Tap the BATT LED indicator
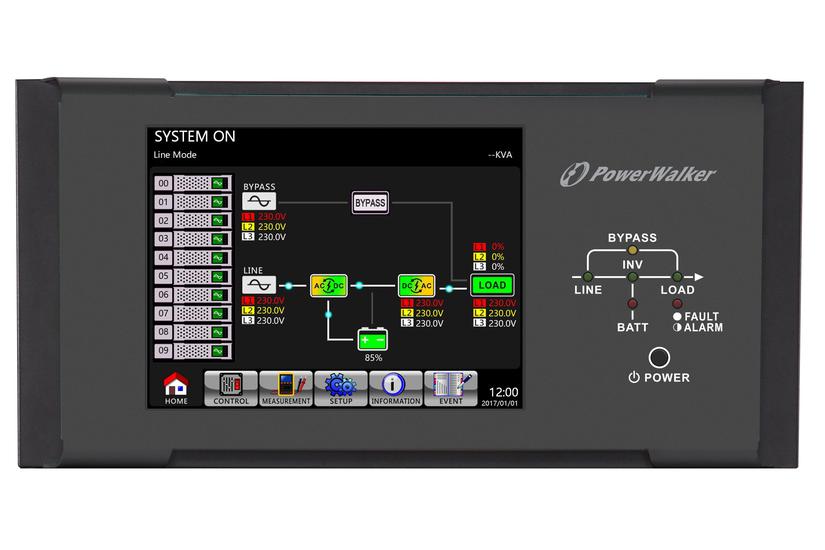825x550 pixels. tap(632, 304)
